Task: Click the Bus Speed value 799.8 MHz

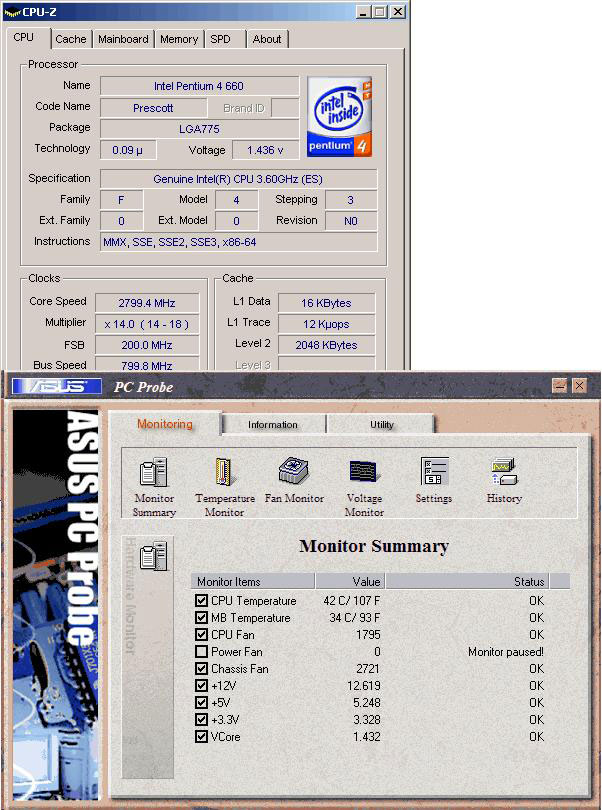Action: (x=147, y=364)
